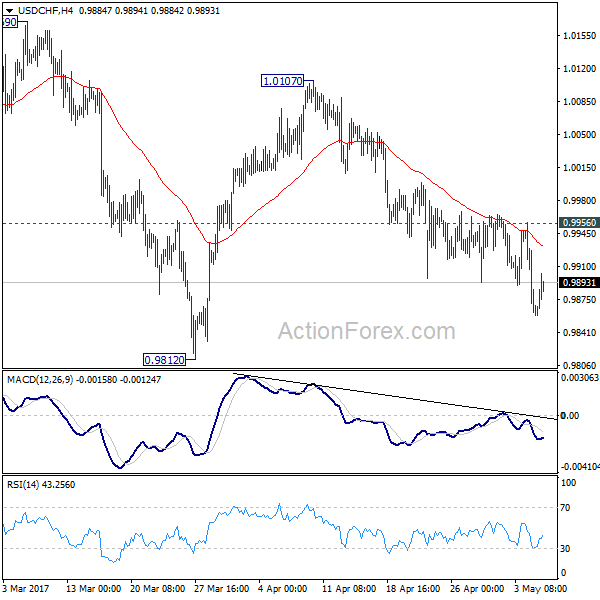Click the 0.99560 dashed level price tag
The width and height of the screenshot is (600, 600).
coord(579,222)
